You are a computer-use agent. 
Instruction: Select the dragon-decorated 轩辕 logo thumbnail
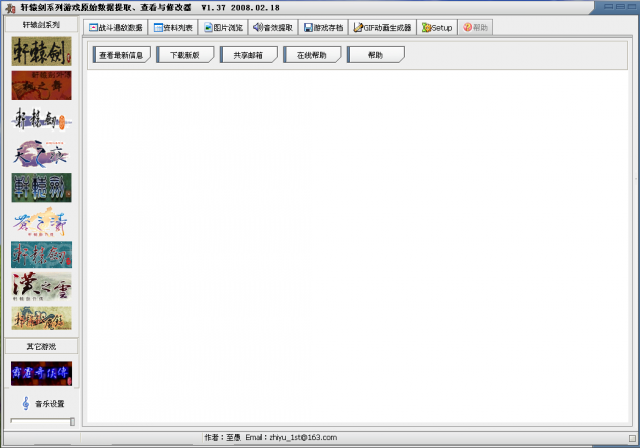pos(41,318)
